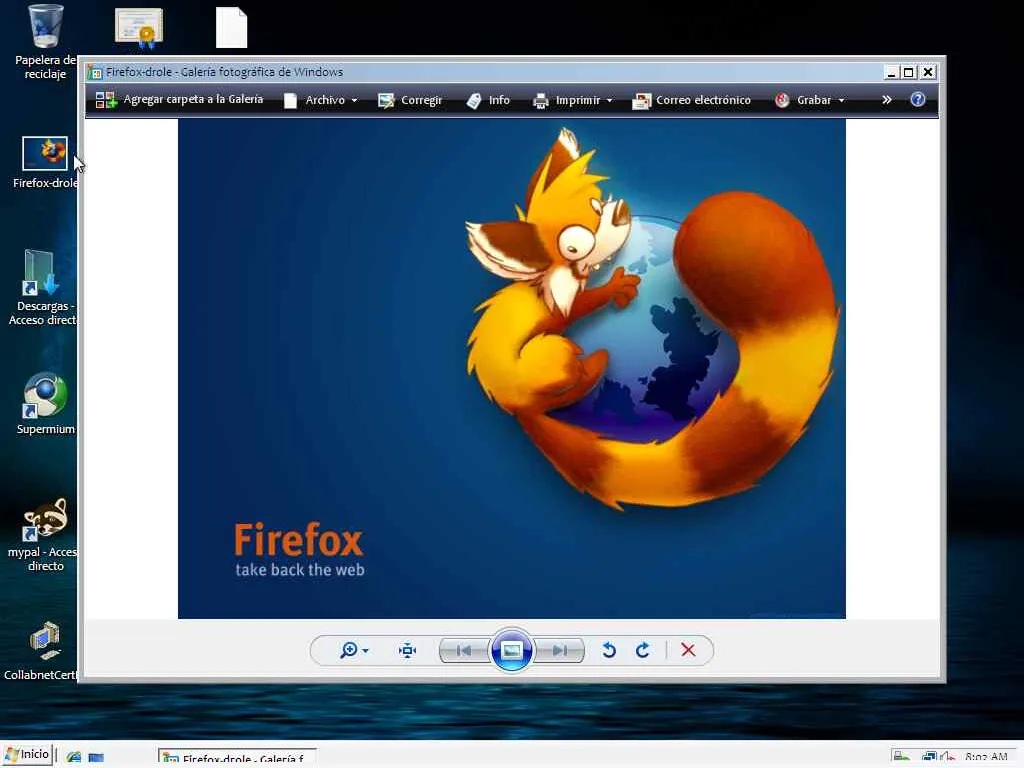1024x768 pixels.
Task: Select Firefox-drole desktop thumbnail
Action: (45, 163)
